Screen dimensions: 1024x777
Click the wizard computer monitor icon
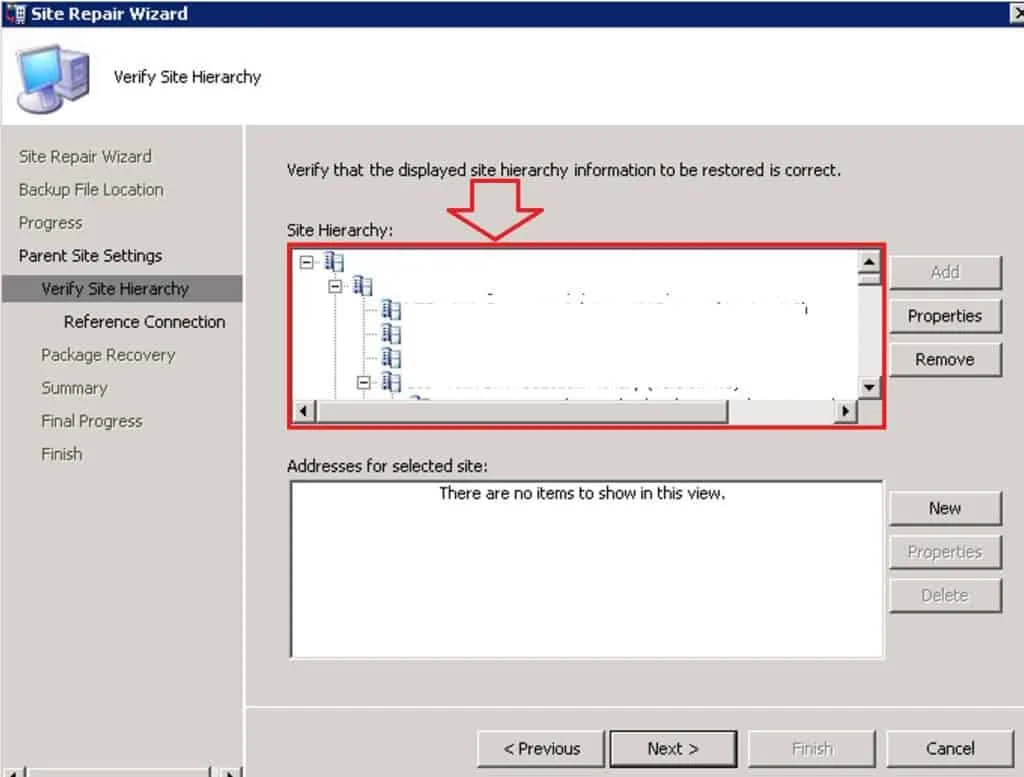click(x=52, y=75)
